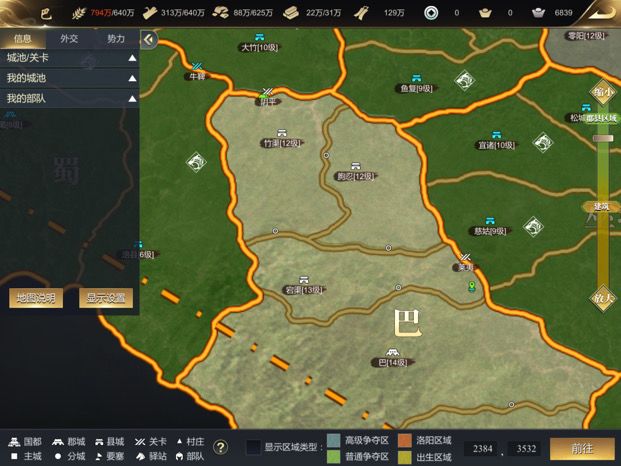Click the round coin icon in top bar
621x466 pixels.
(431, 13)
